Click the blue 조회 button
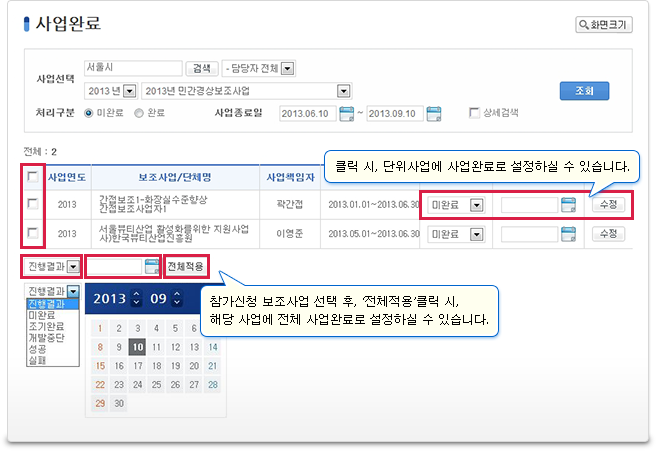The image size is (656, 451). click(584, 91)
